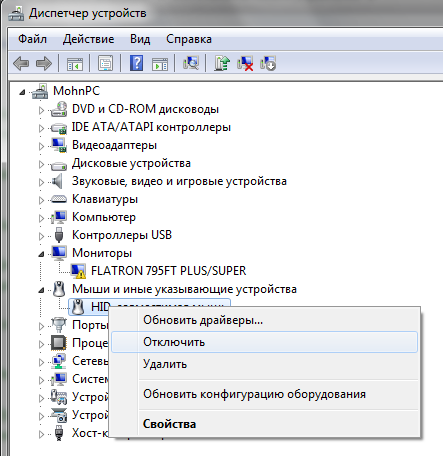Click the Update driver software toolbar icon
443x456 pixels.
point(222,63)
